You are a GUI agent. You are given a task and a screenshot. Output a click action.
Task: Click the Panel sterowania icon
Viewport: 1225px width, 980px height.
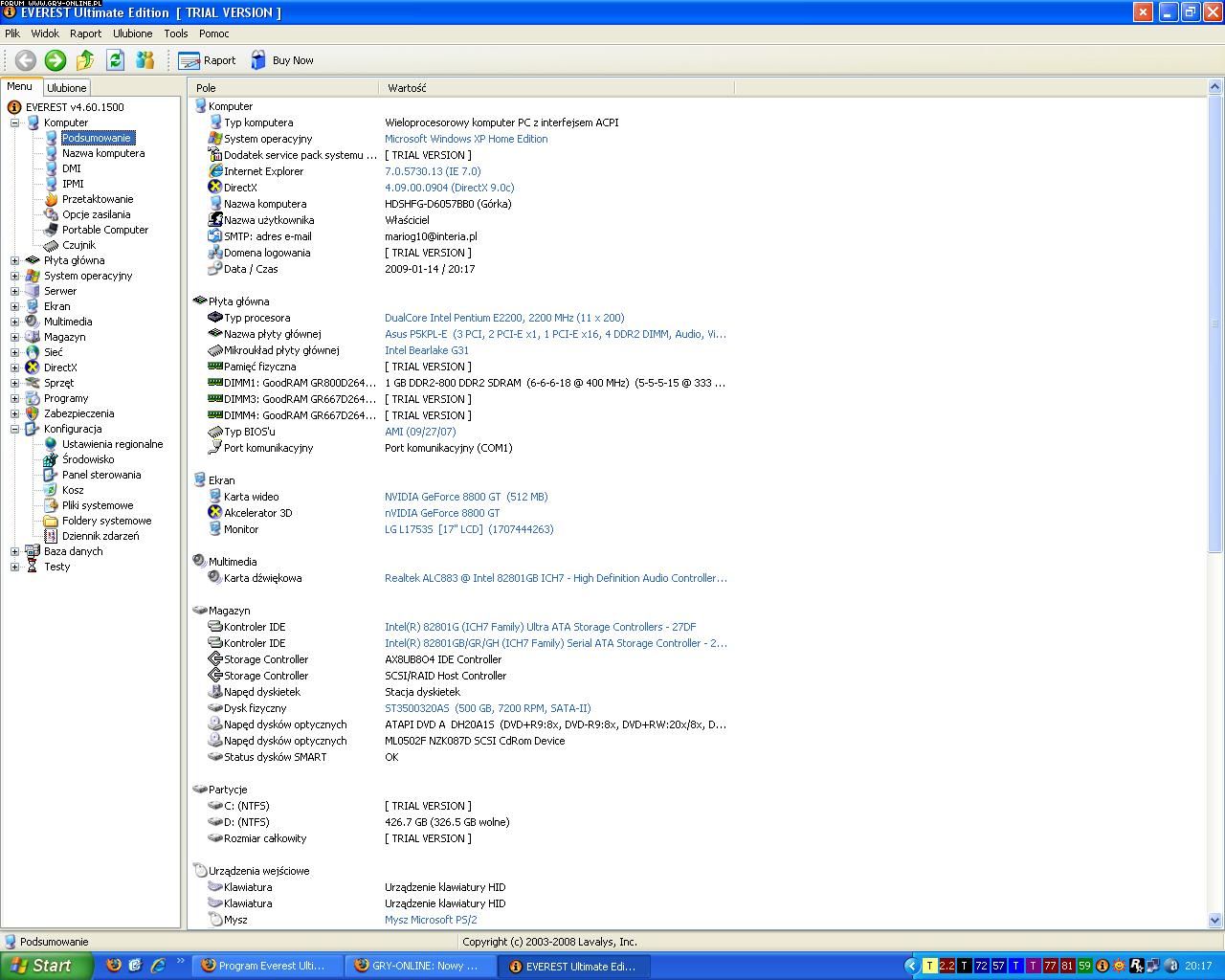click(51, 475)
